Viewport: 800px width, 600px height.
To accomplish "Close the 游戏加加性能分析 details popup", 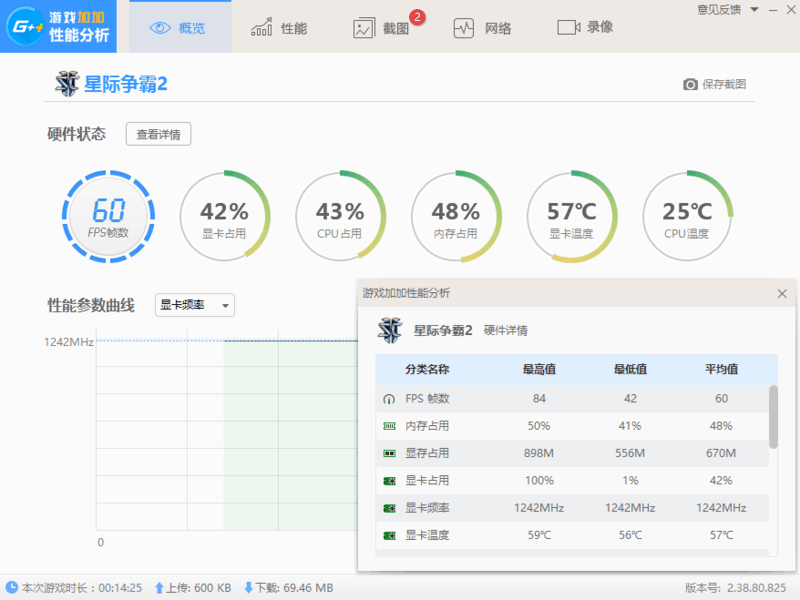I will click(x=783, y=293).
